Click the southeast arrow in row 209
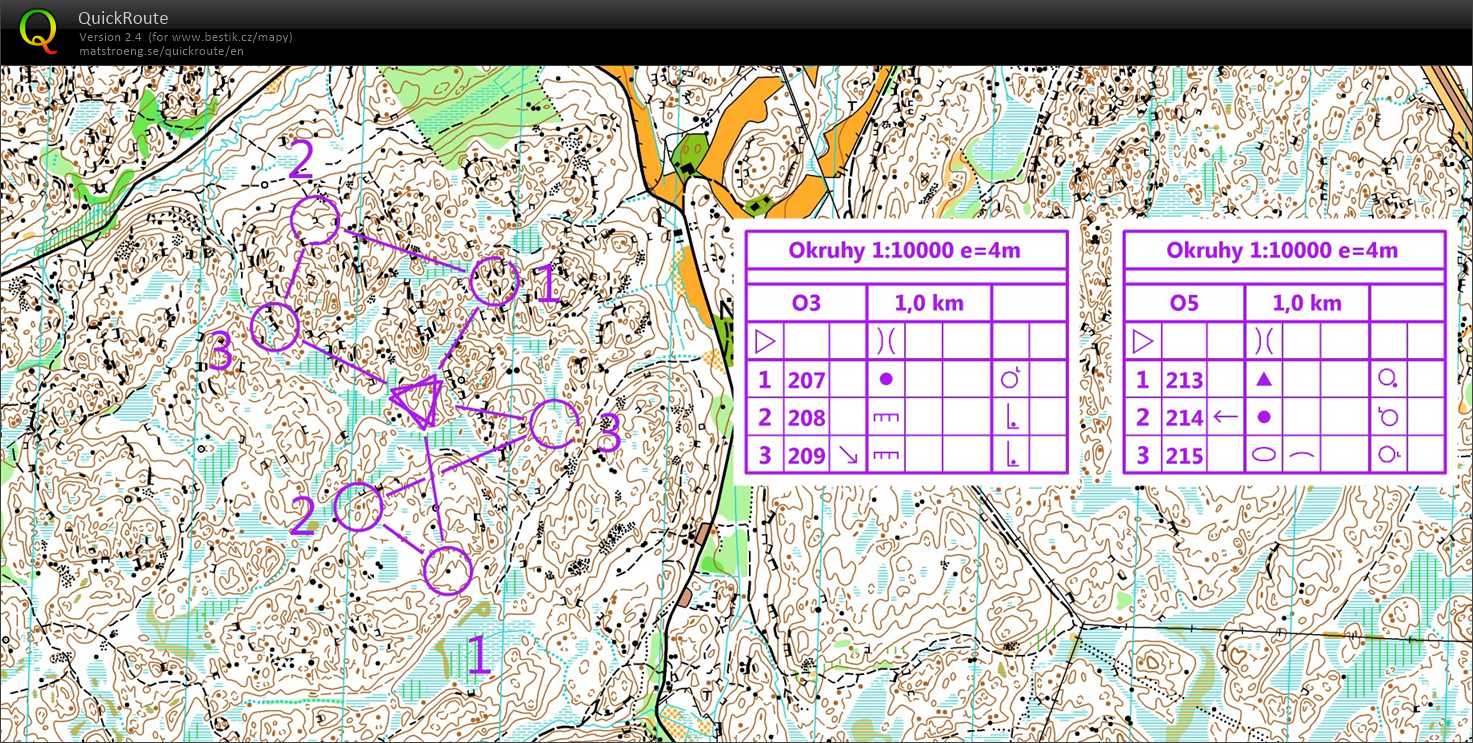 pos(848,456)
